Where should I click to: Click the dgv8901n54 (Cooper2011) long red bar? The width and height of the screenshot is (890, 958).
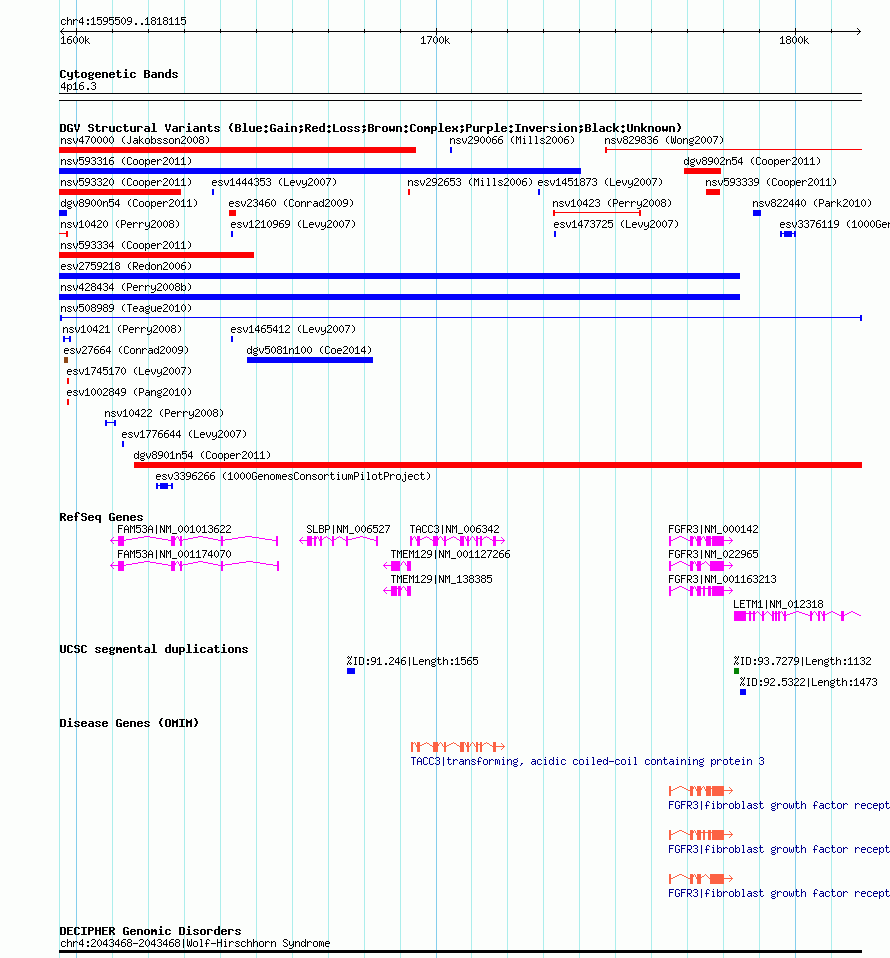pyautogui.click(x=498, y=465)
